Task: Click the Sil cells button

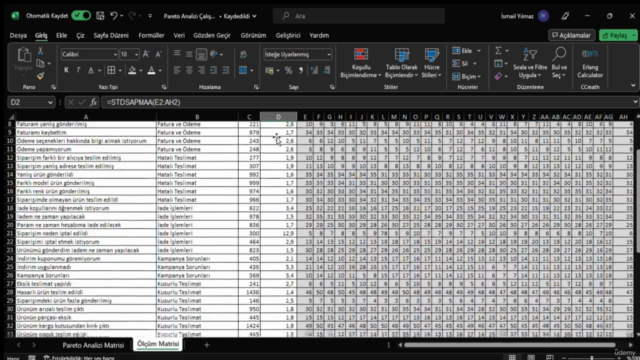Action: [x=464, y=64]
